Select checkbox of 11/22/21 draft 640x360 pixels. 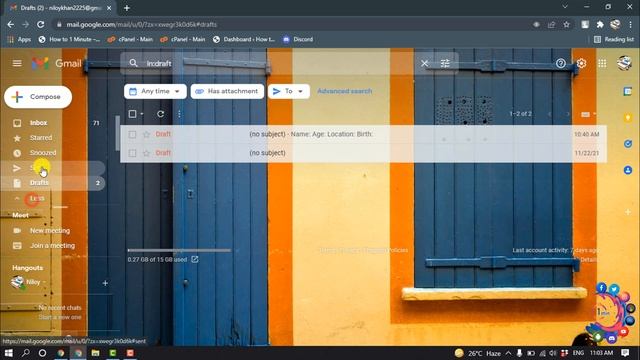132,153
